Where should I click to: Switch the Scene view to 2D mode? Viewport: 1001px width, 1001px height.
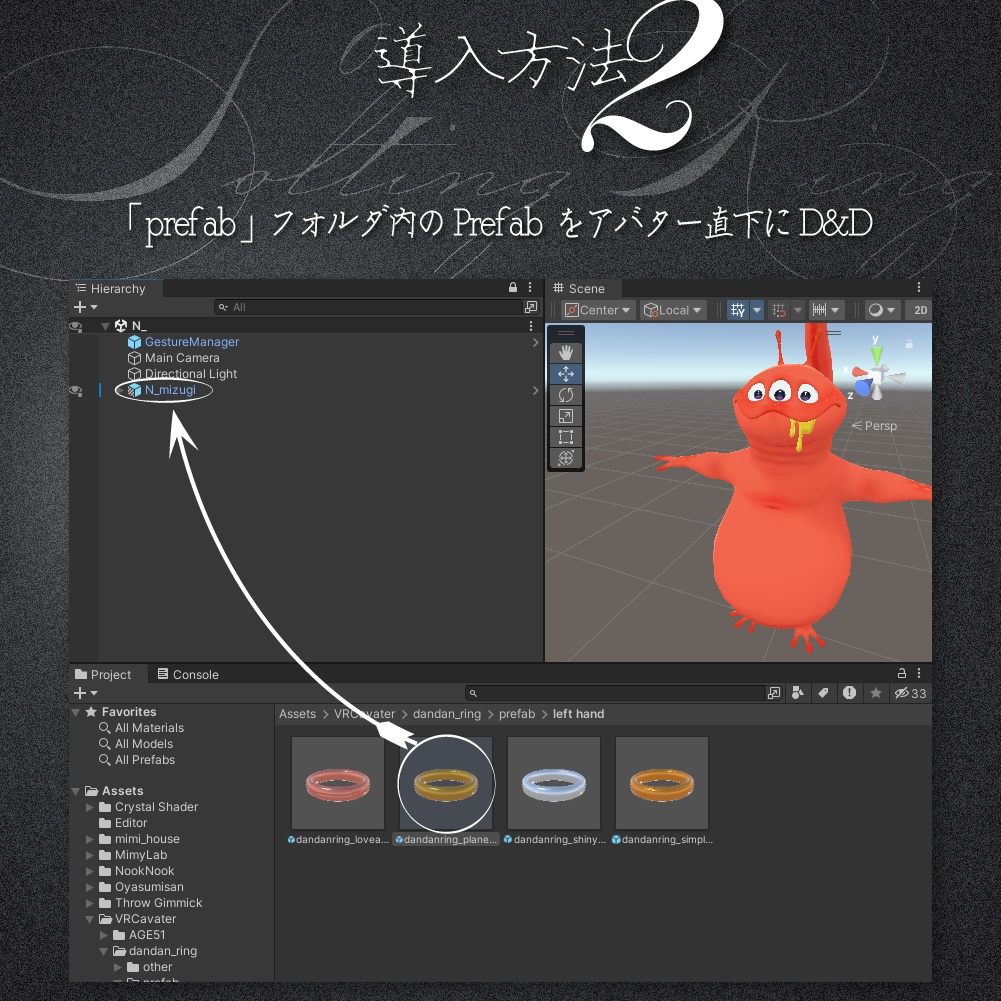pos(919,310)
